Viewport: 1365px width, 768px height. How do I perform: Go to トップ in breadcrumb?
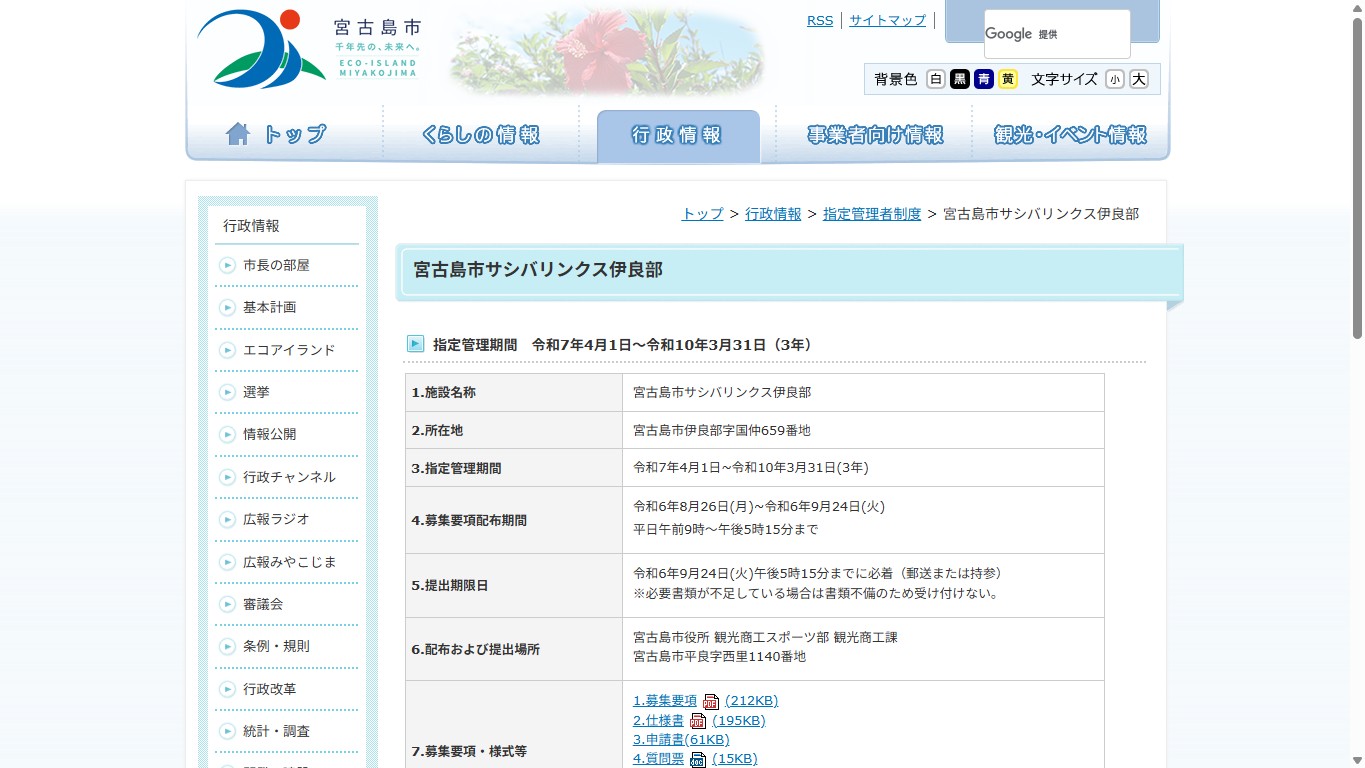(x=702, y=214)
